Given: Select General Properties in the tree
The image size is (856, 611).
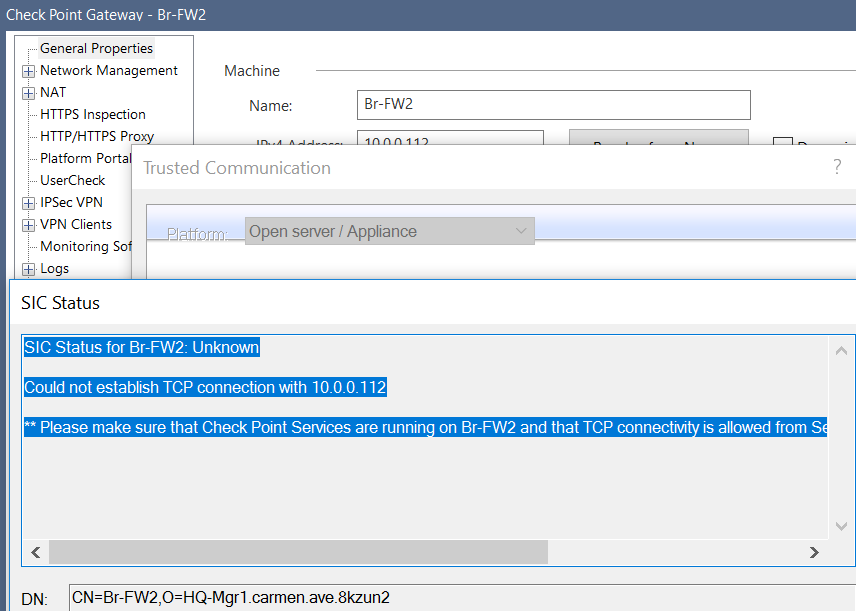Looking at the screenshot, I should point(96,48).
